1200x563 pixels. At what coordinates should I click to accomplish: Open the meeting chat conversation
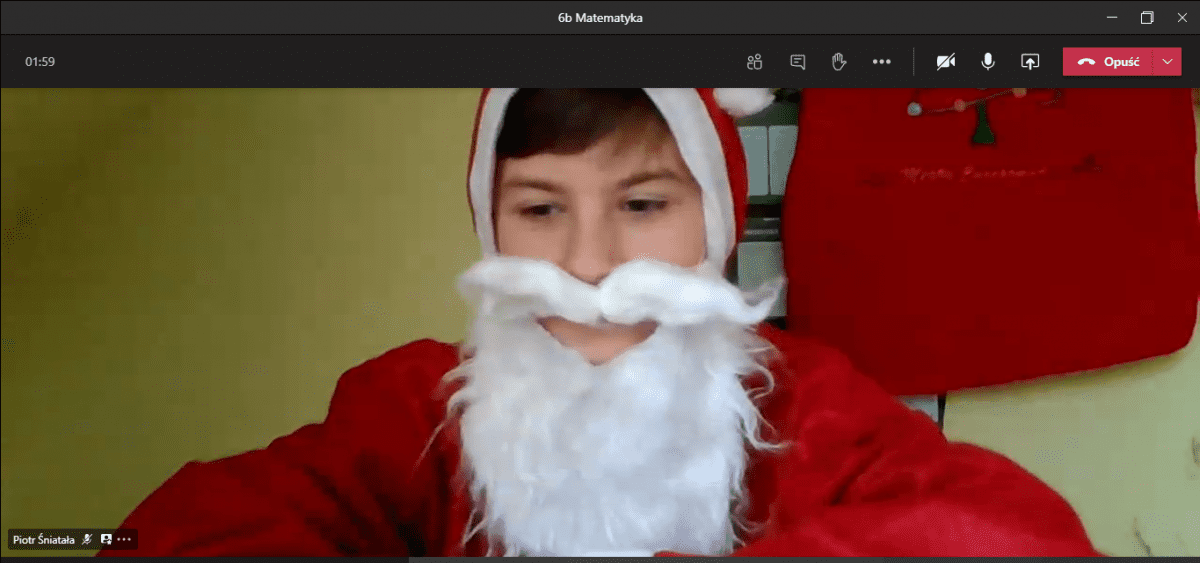click(797, 62)
